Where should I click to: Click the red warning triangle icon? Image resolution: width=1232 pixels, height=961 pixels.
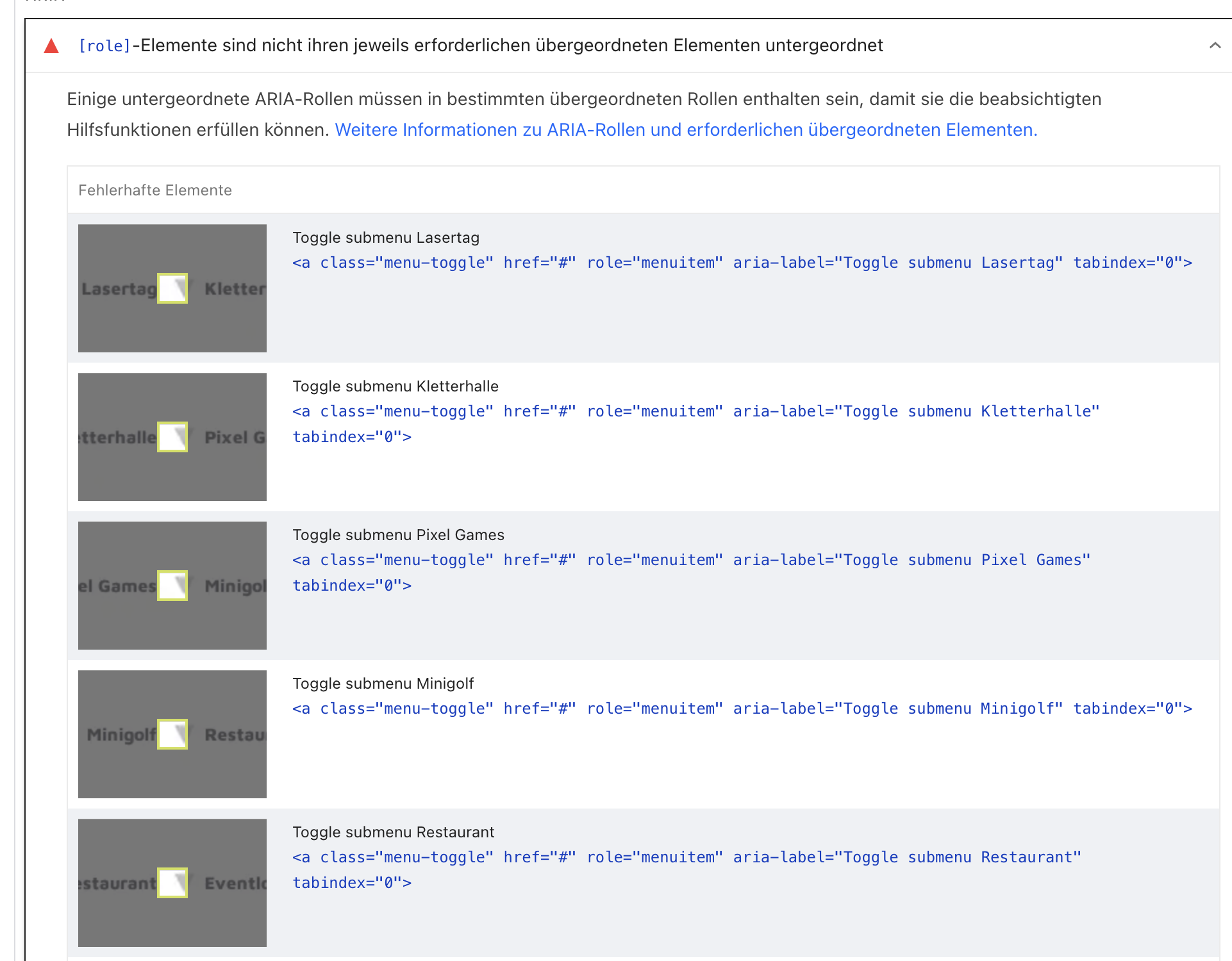pyautogui.click(x=51, y=46)
